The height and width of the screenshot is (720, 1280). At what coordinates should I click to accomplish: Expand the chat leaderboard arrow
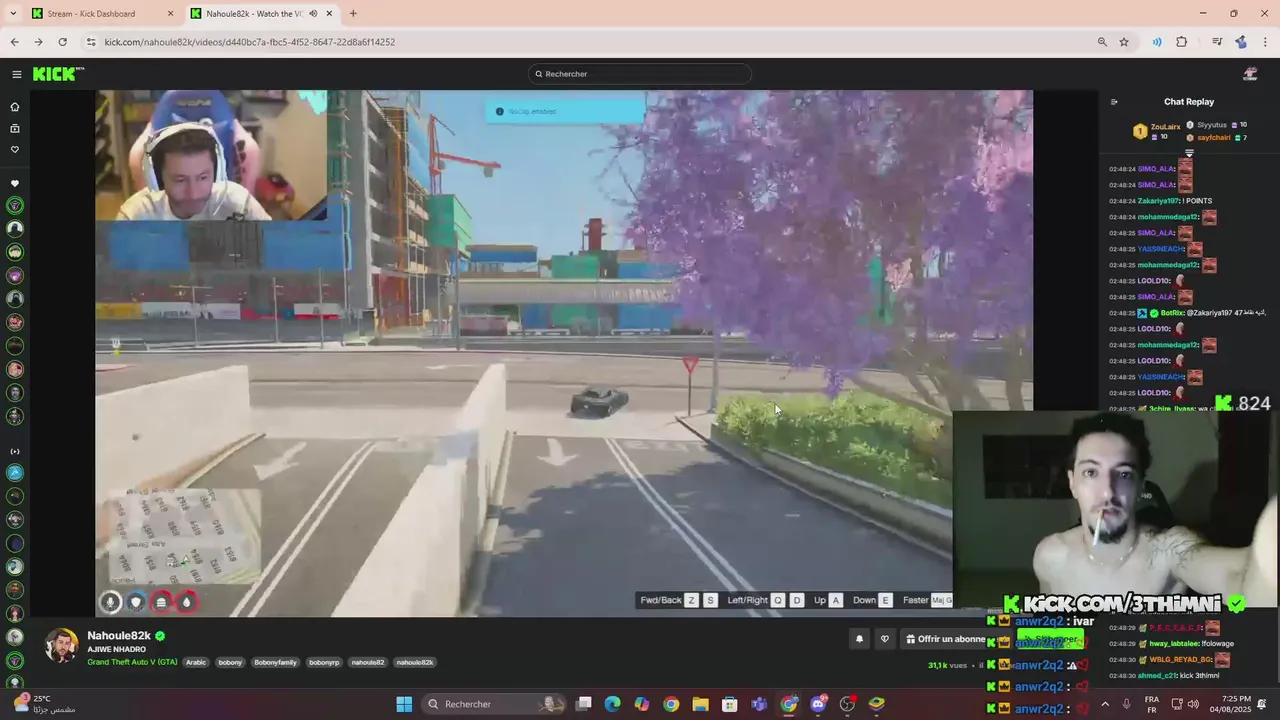[1189, 153]
